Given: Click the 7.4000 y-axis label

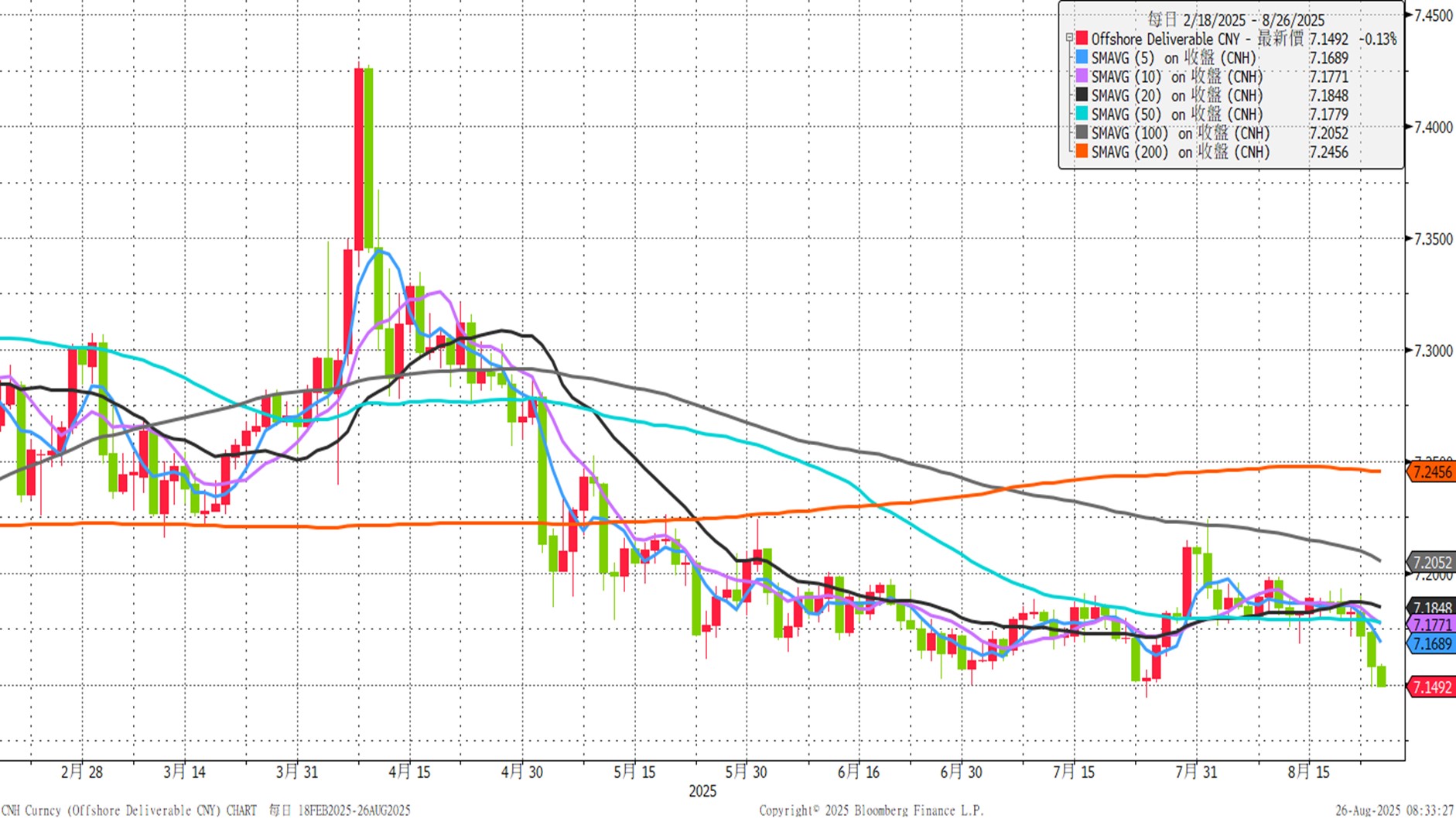Looking at the screenshot, I should (x=1434, y=127).
